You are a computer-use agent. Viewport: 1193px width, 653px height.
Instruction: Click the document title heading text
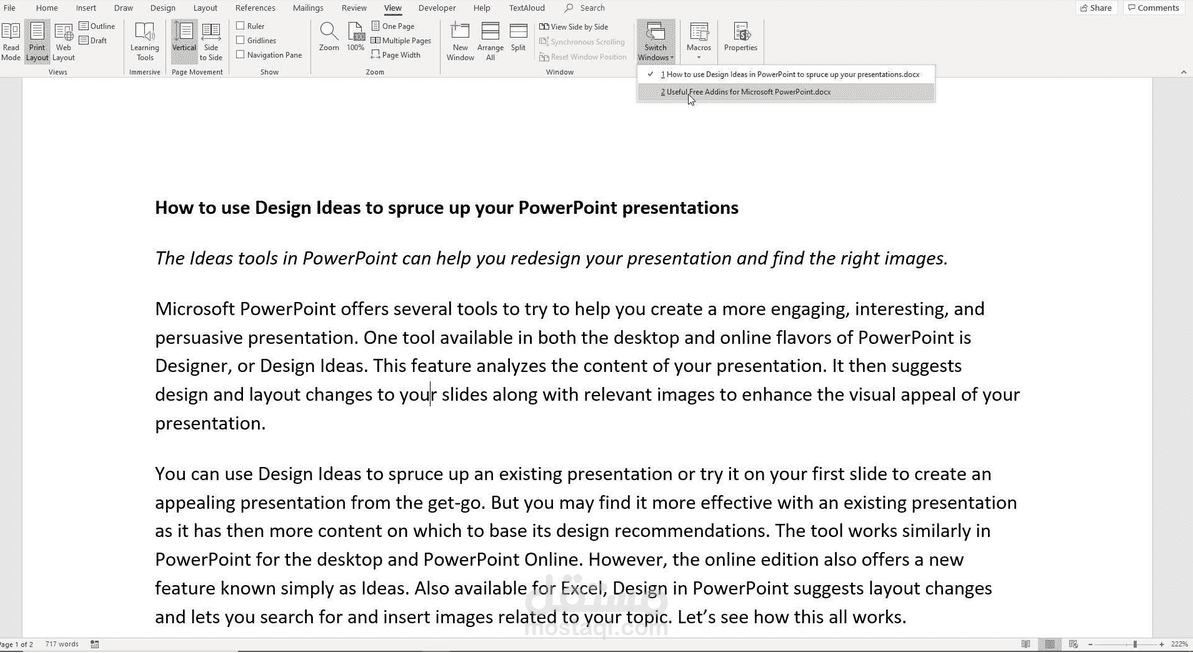pos(447,208)
